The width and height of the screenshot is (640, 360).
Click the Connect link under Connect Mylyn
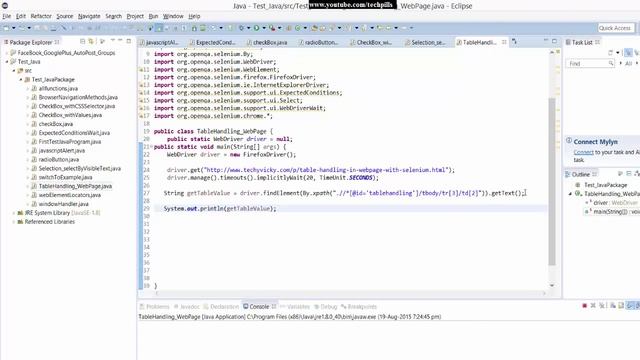pyautogui.click(x=583, y=152)
